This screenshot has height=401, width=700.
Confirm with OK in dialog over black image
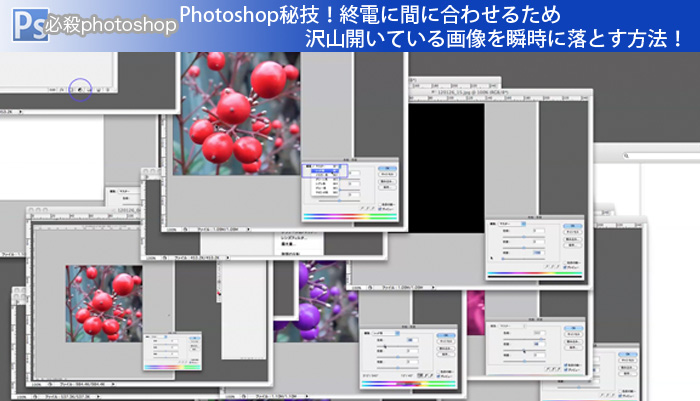pos(572,226)
